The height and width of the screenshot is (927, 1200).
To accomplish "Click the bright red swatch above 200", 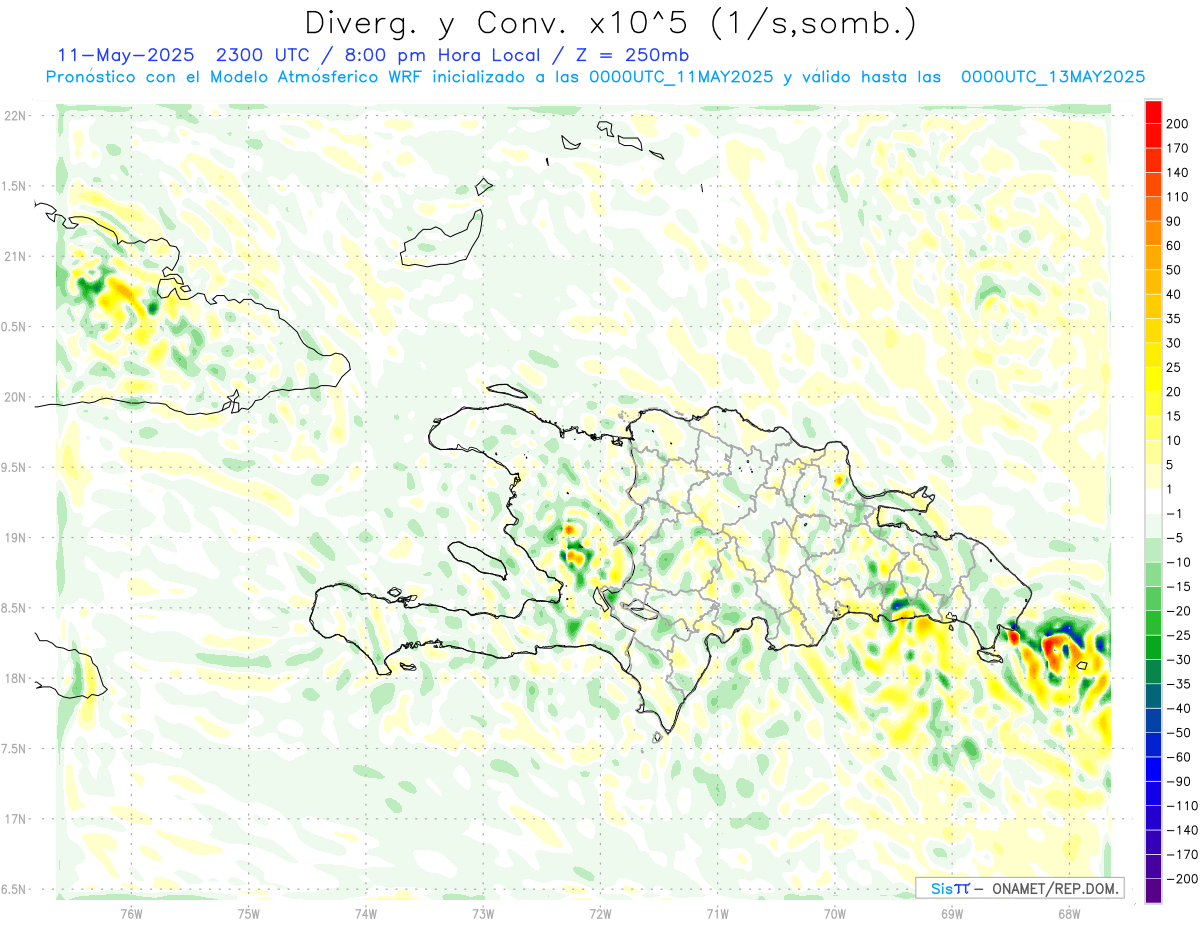I will pos(1153,111).
